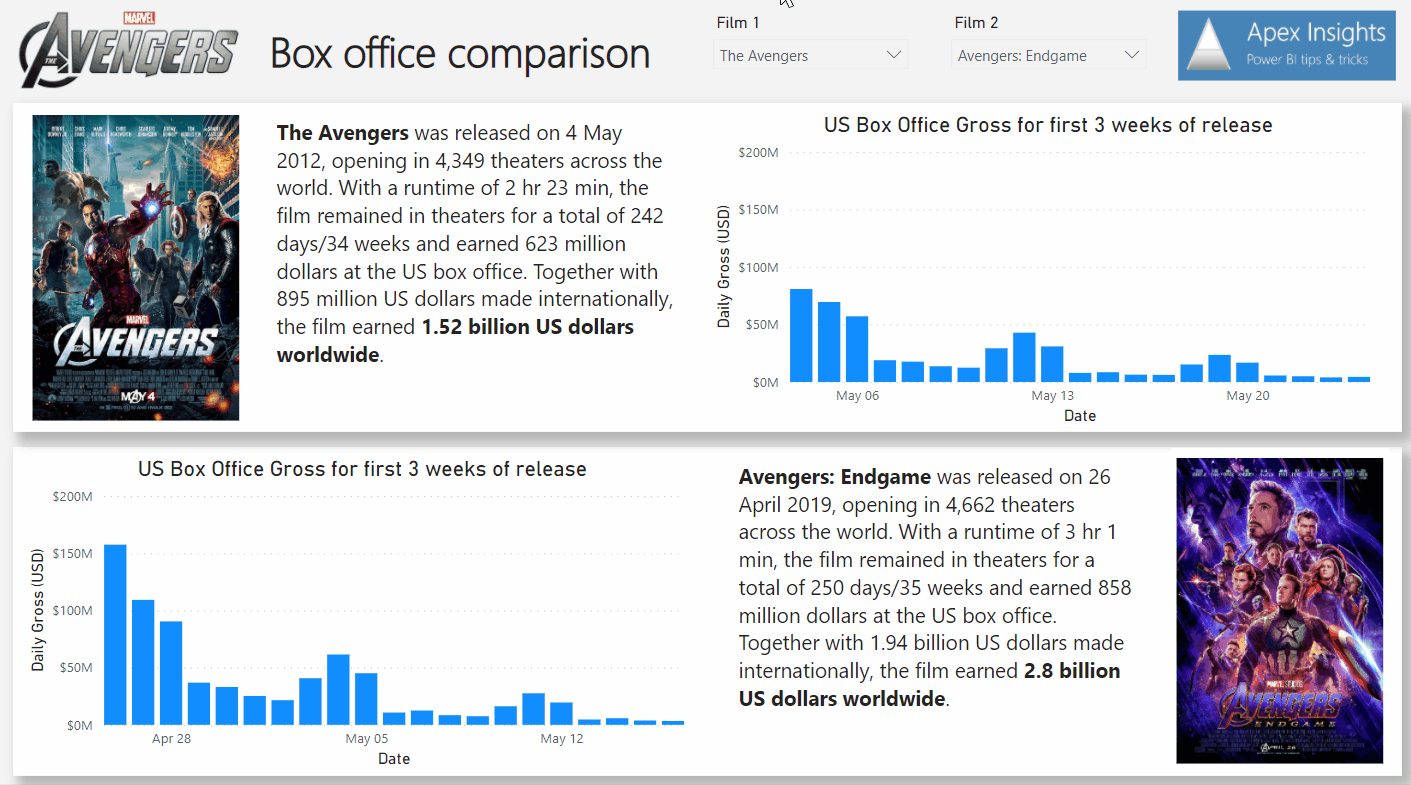Click the May 12 axis label
The width and height of the screenshot is (1411, 785).
point(561,739)
